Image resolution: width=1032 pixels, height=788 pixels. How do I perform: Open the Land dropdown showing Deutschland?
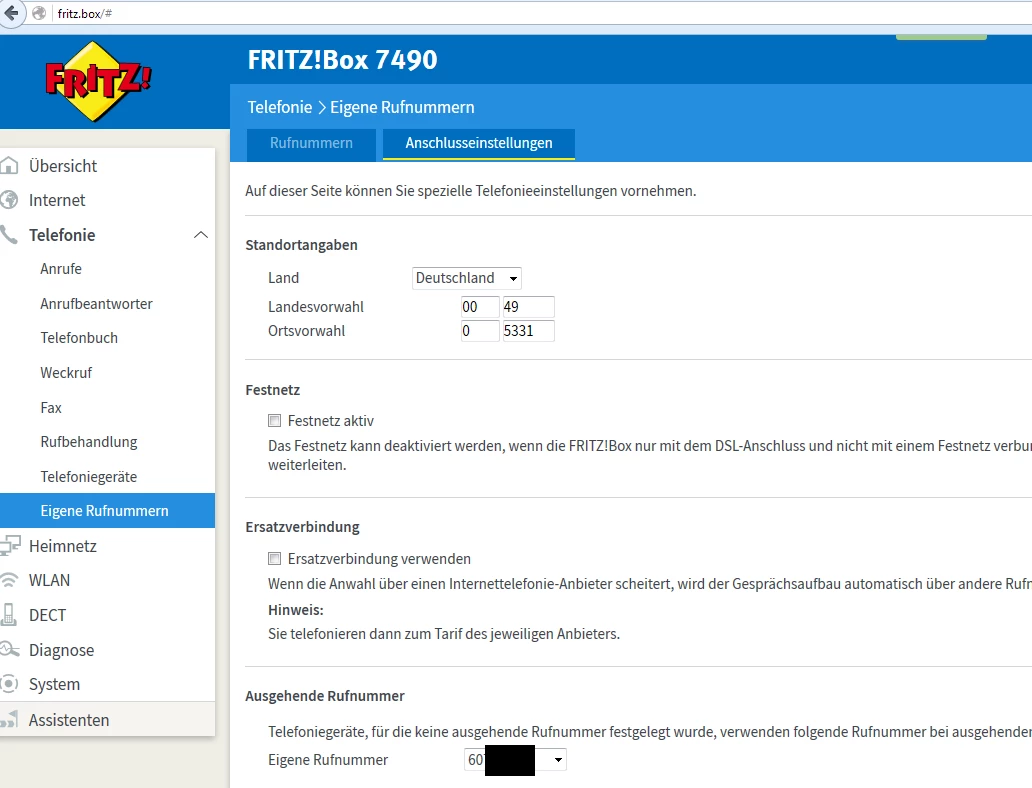pos(467,278)
